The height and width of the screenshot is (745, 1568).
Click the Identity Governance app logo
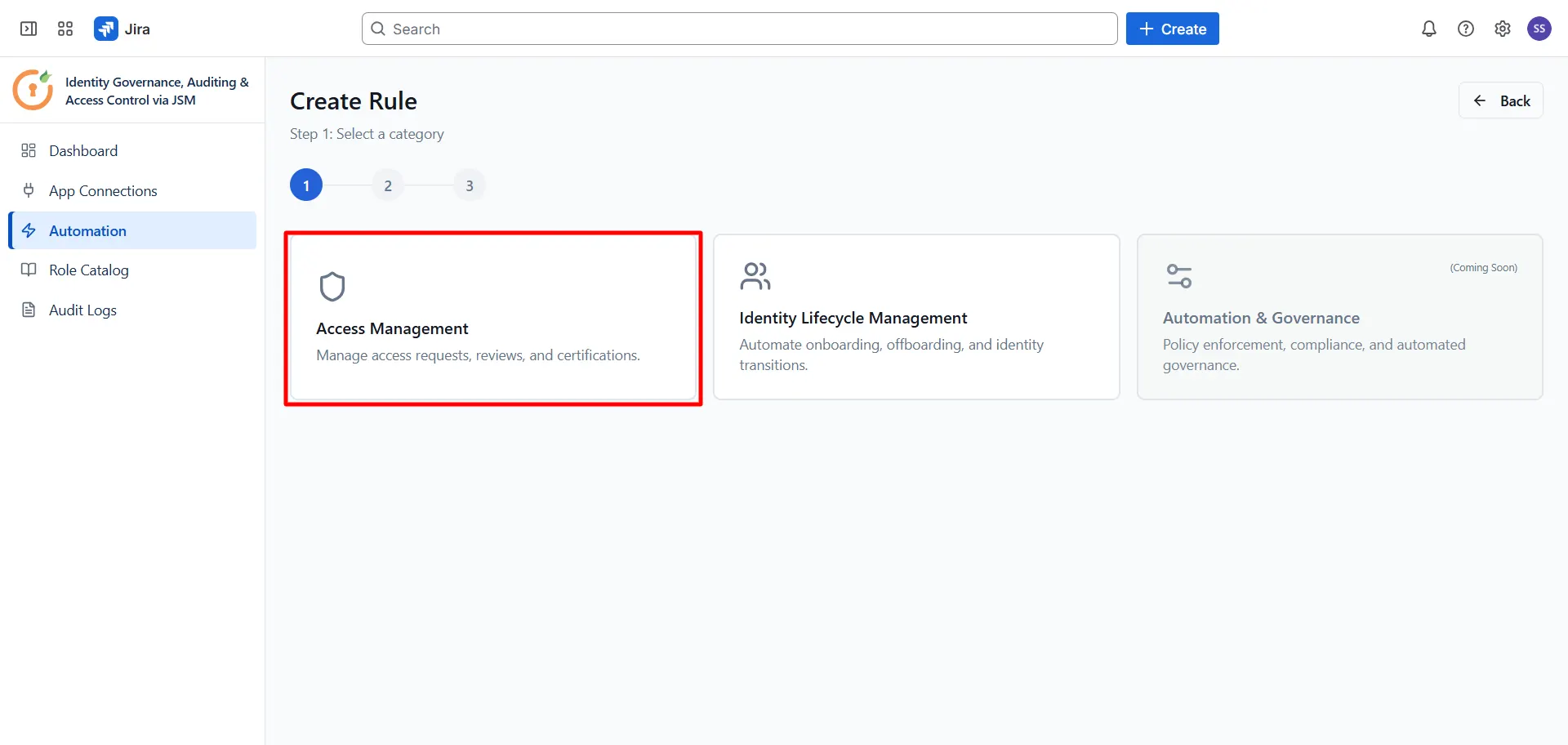[33, 90]
